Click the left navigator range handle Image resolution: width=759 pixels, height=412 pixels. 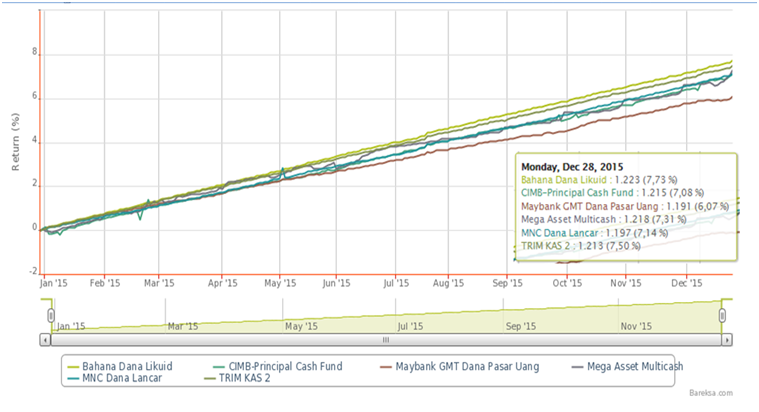pos(50,315)
